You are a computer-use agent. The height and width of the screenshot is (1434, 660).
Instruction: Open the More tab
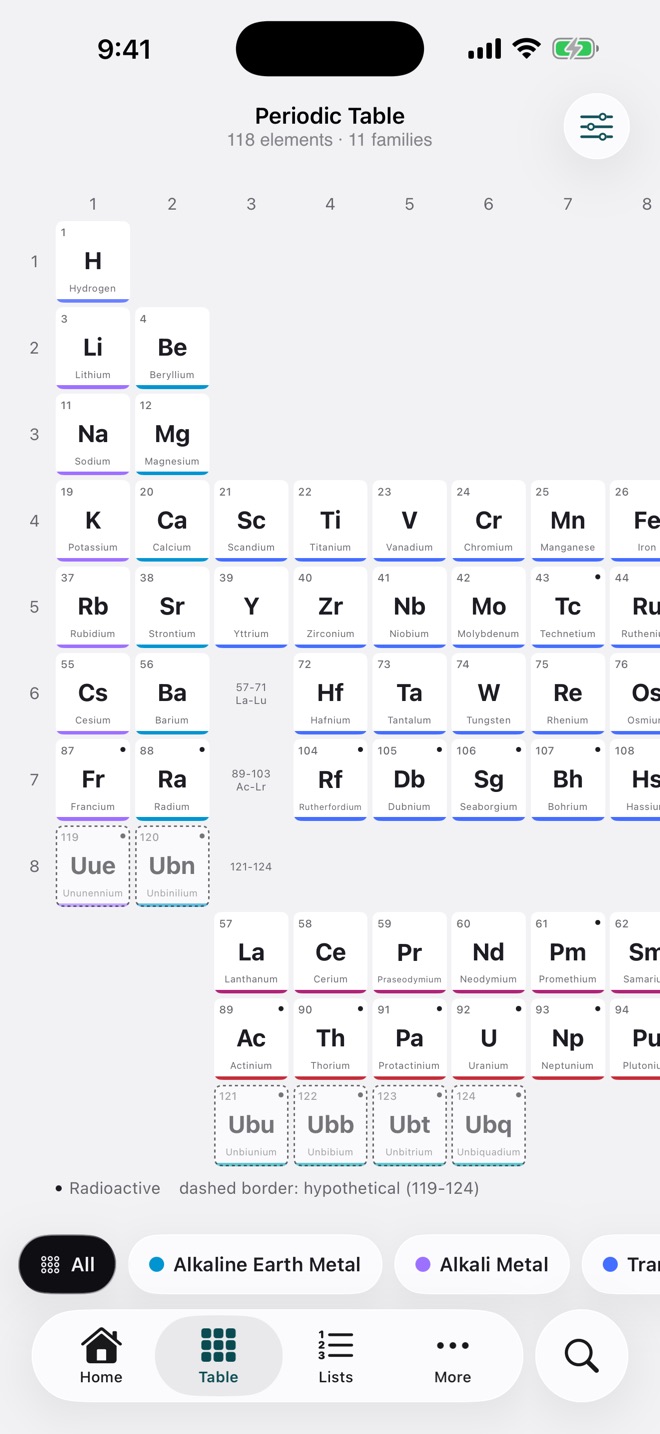pos(452,1356)
